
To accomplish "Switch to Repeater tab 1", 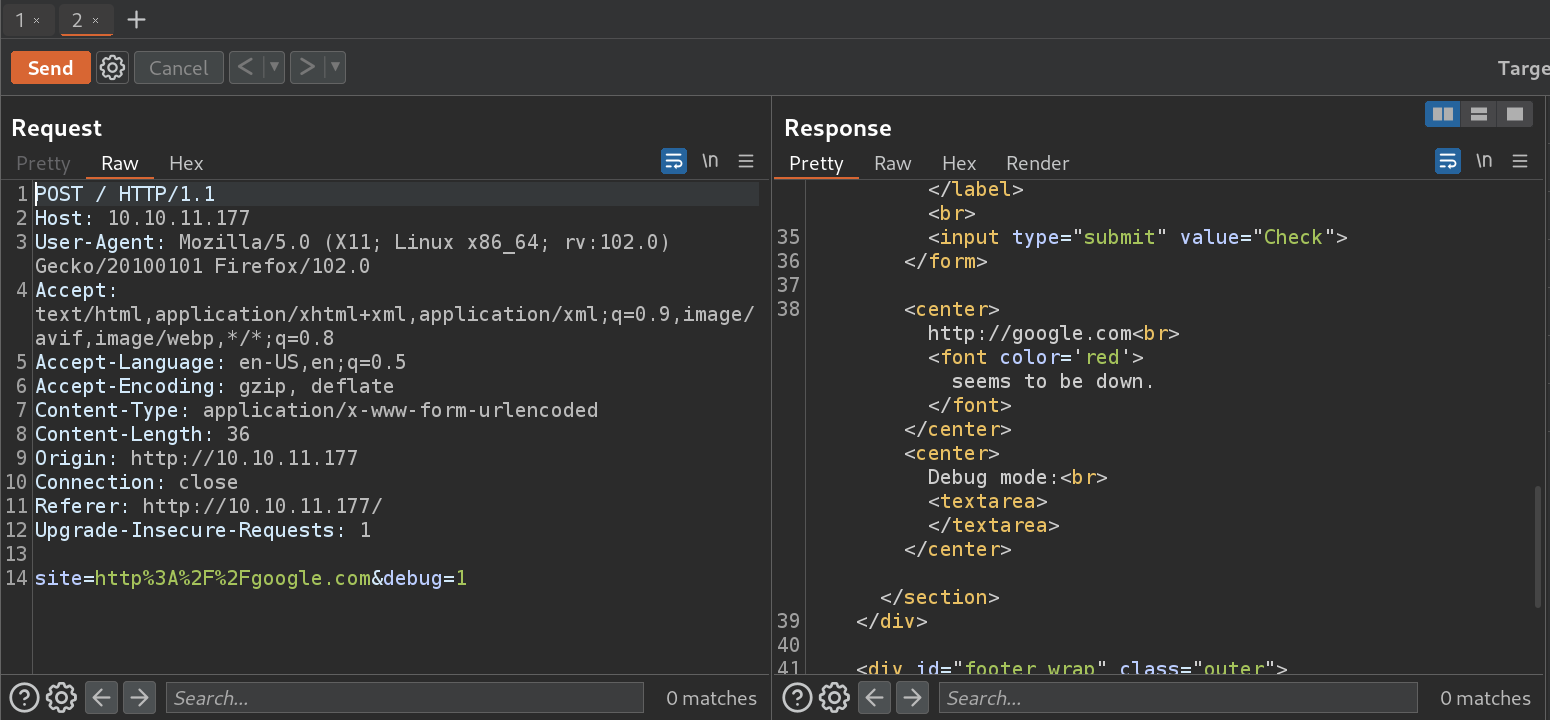I will click(19, 20).
